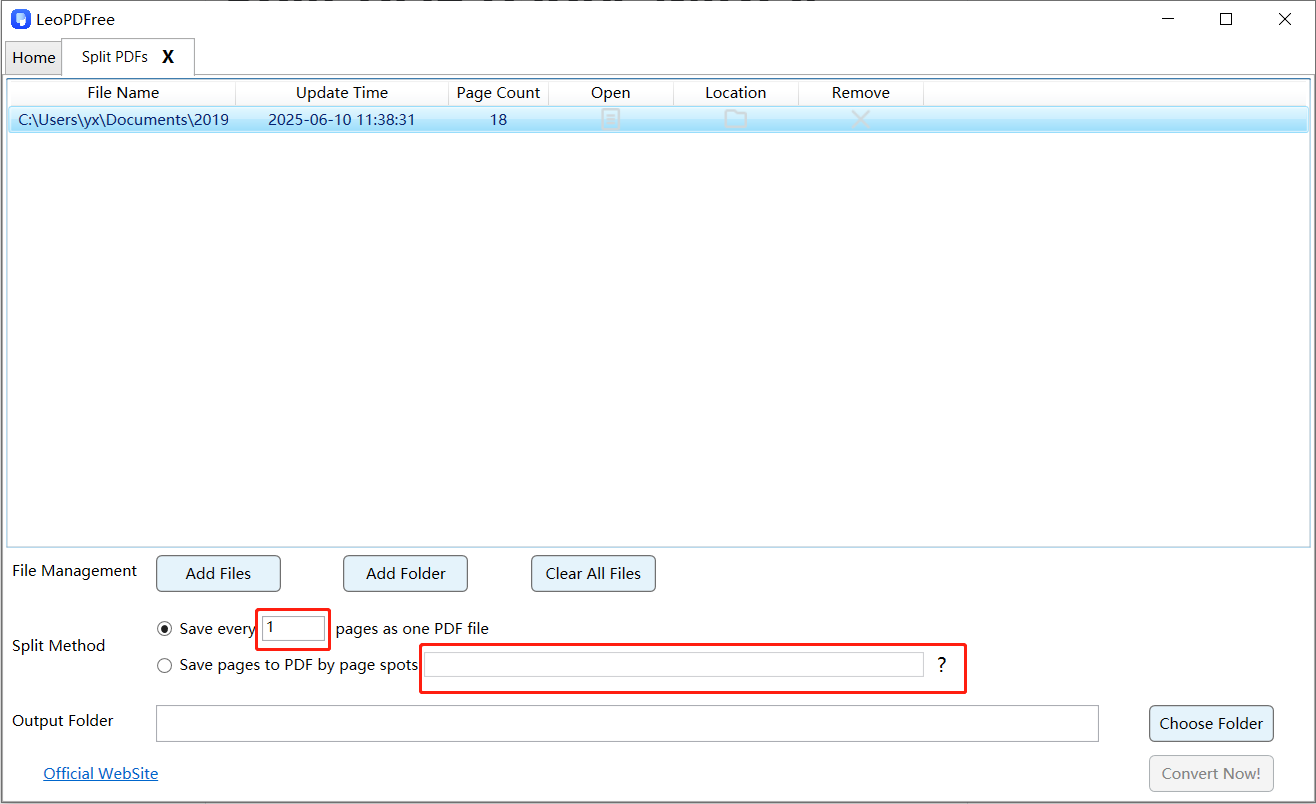The height and width of the screenshot is (804, 1316).
Task: Close the Split PDFs tab with X
Action: [168, 57]
